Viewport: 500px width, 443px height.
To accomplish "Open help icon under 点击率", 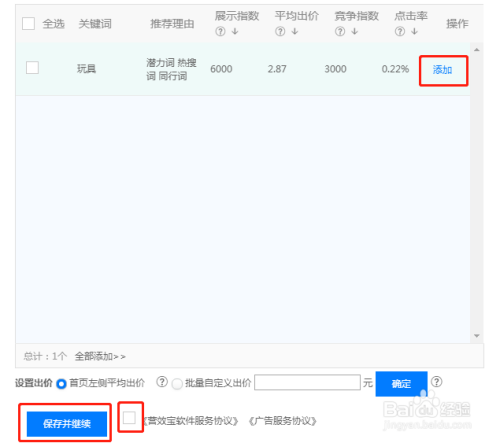I will pos(400,32).
